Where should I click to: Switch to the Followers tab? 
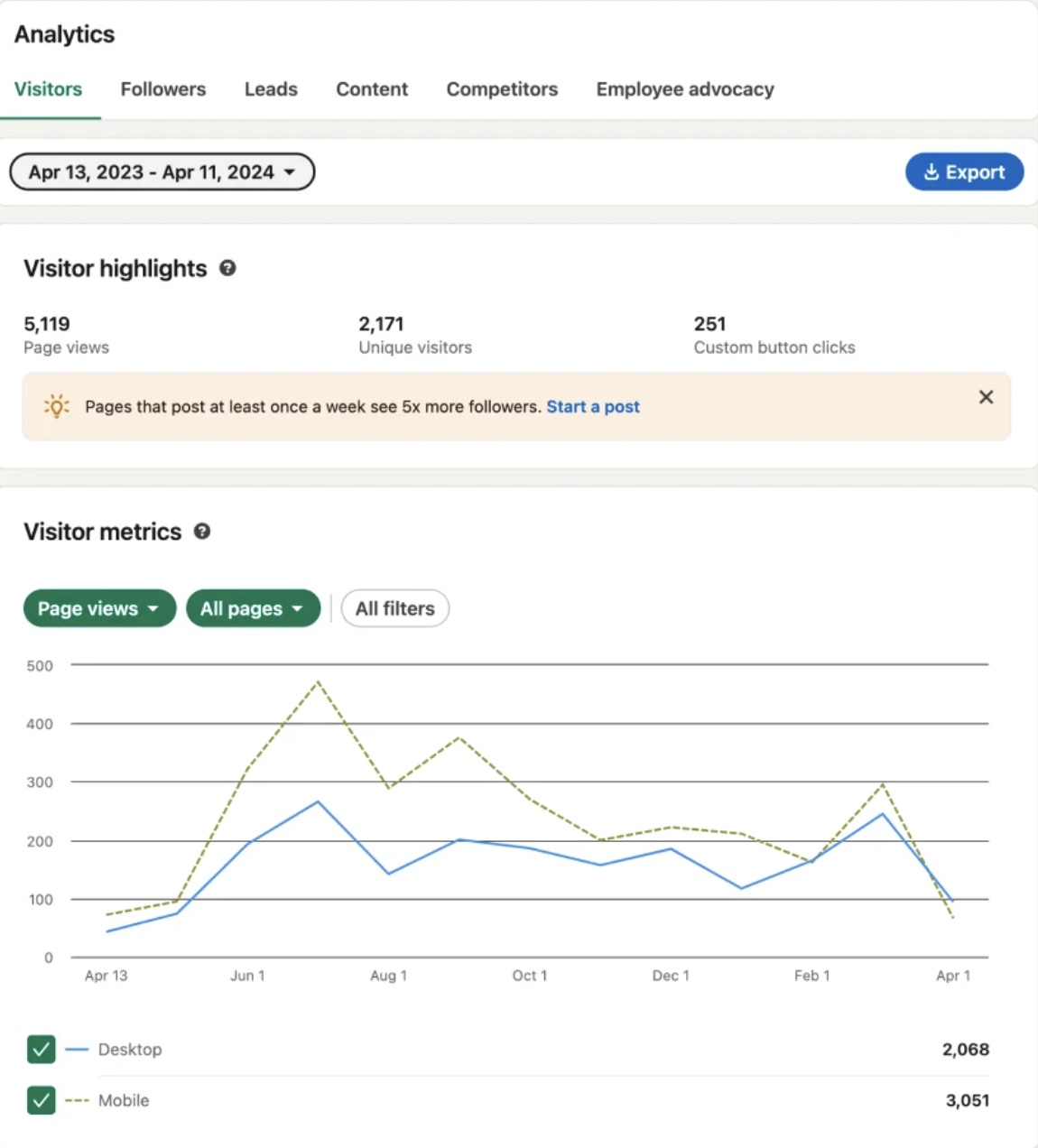162,88
